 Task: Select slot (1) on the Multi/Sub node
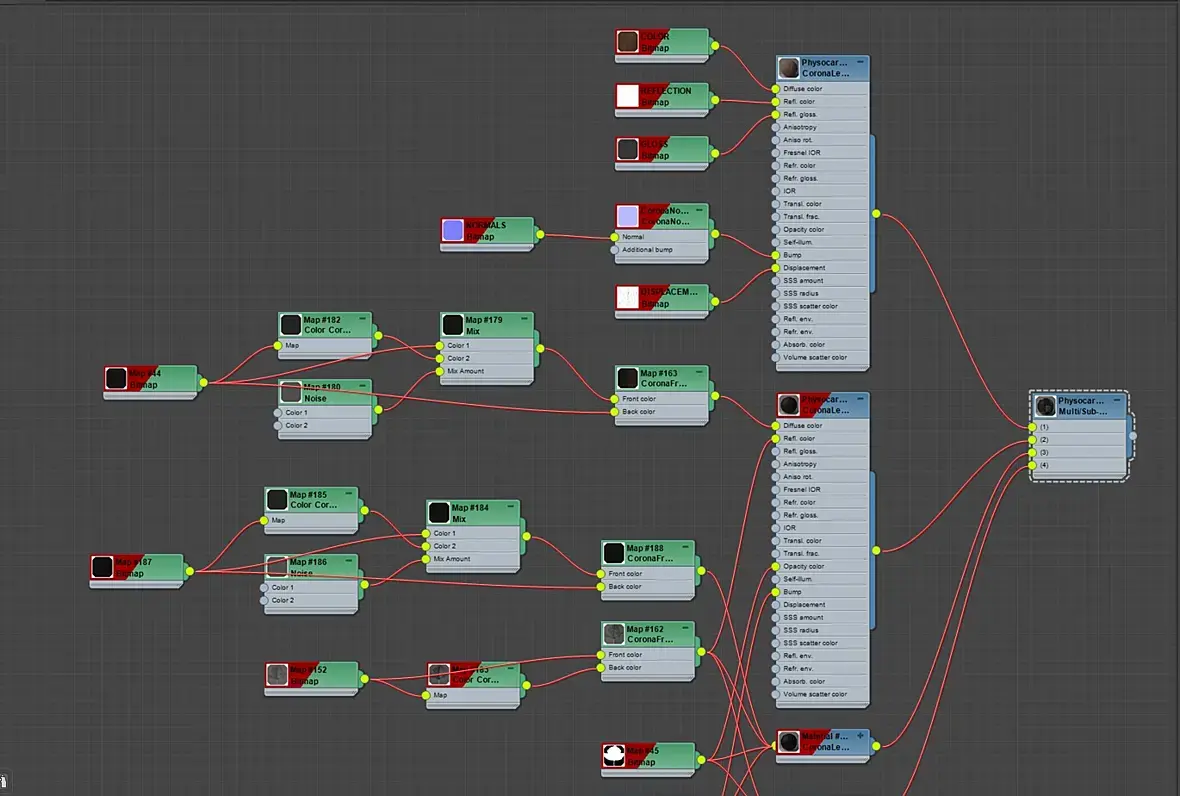pos(1032,427)
